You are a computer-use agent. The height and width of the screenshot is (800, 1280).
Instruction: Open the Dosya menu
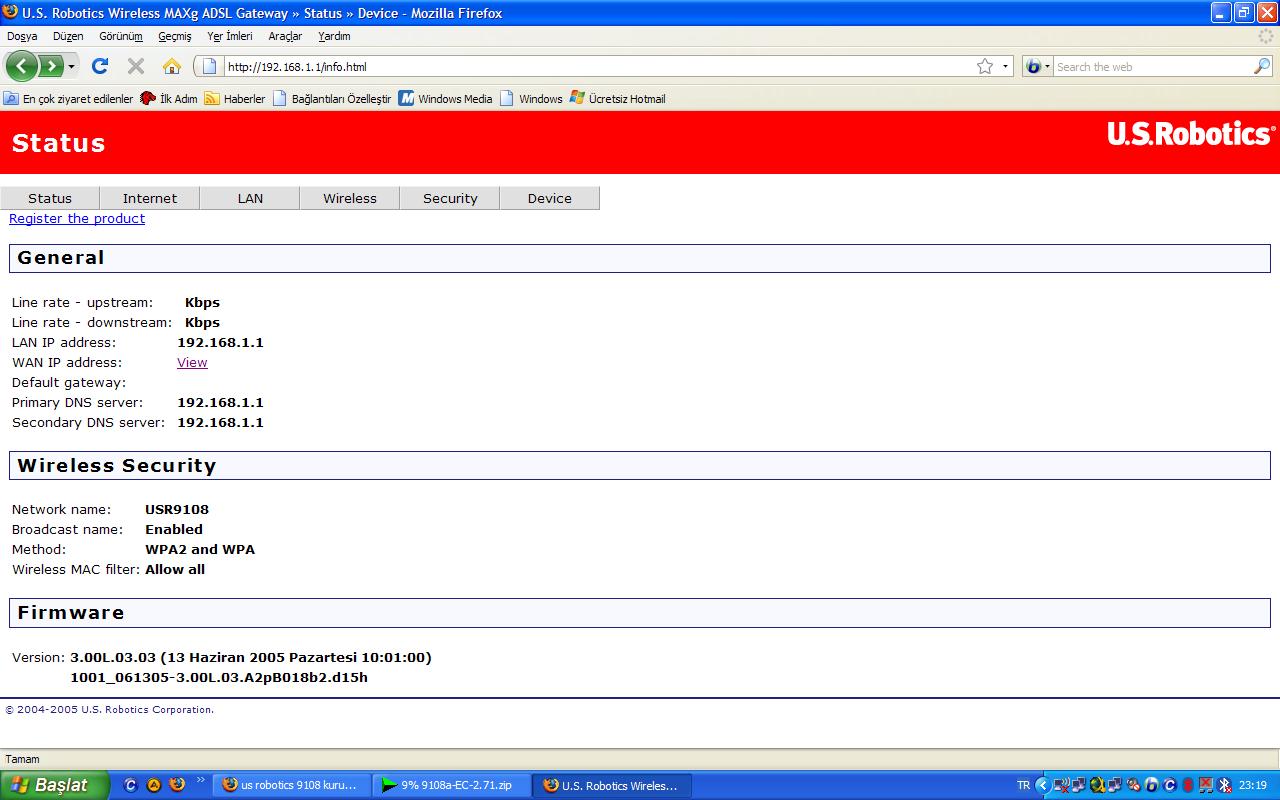coord(22,36)
